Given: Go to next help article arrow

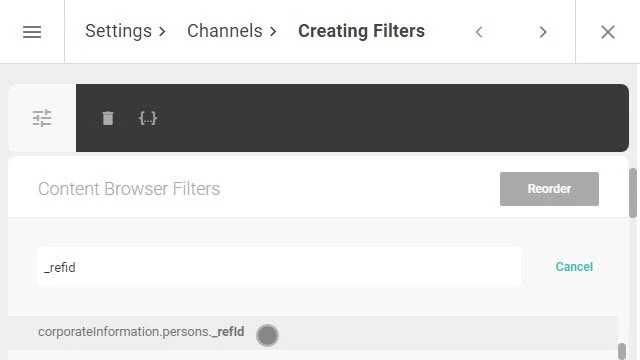Looking at the screenshot, I should point(542,32).
